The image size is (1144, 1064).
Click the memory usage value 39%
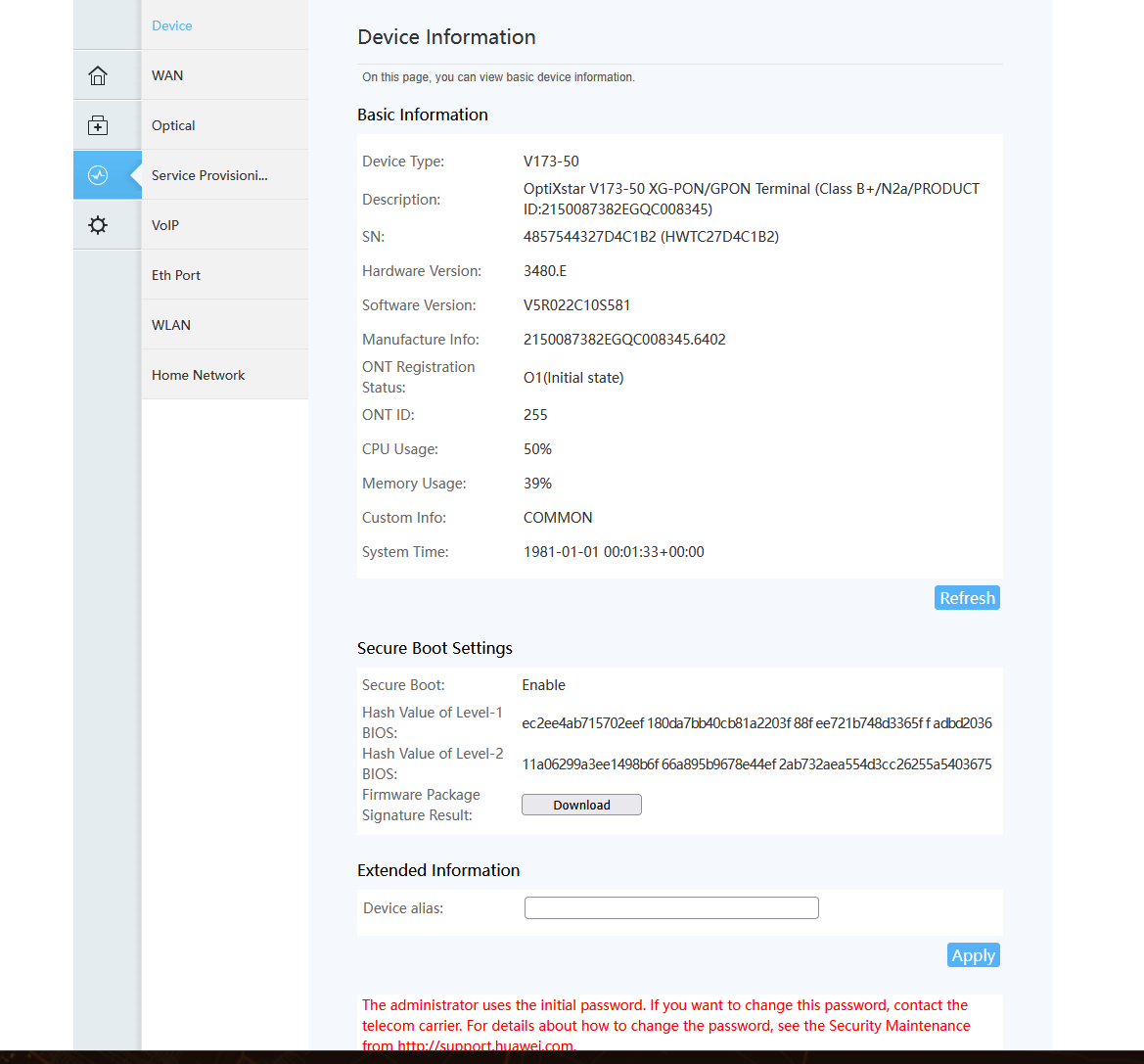click(x=537, y=484)
